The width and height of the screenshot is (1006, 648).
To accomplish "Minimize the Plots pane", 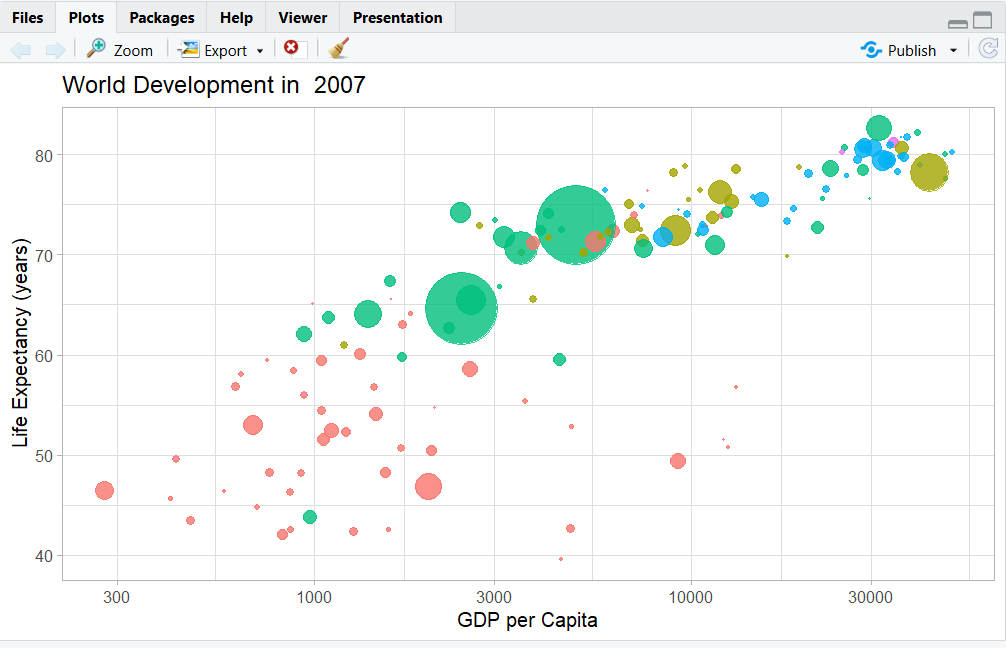I will click(x=958, y=22).
